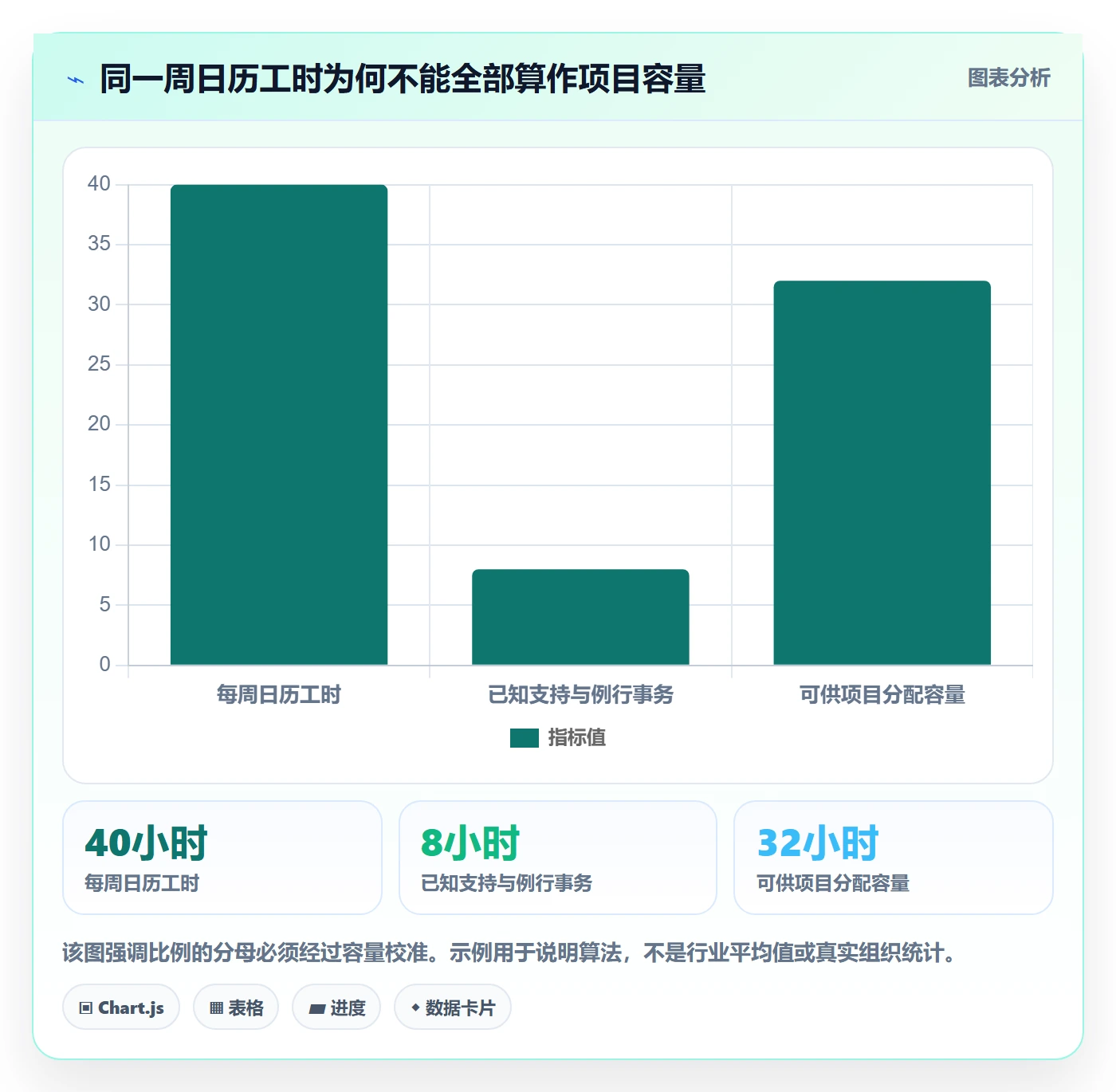
Task: Click the 可供项目分配容量 bar in the chart
Action: pyautogui.click(x=882, y=473)
